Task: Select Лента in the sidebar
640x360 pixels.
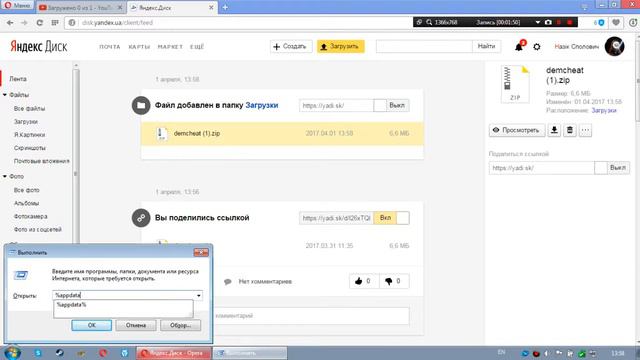Action: click(x=18, y=79)
